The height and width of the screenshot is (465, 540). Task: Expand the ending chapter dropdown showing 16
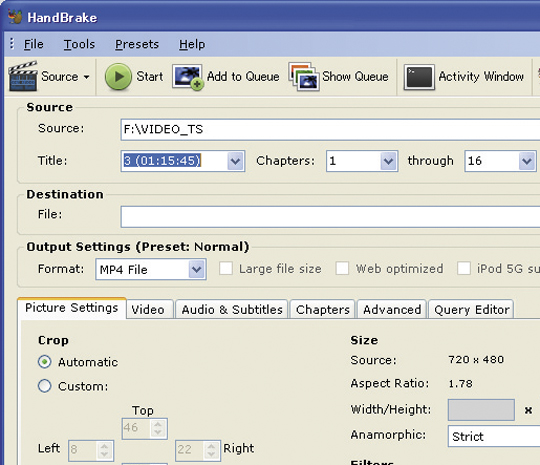click(x=527, y=161)
